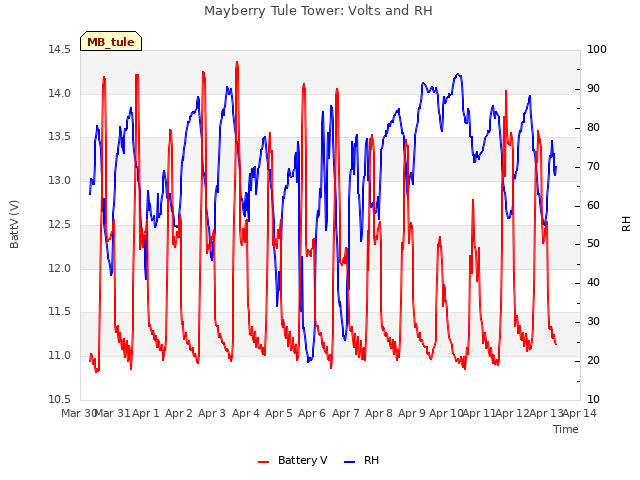Viewport: 640px width, 480px height.
Task: Click the 10 RH axis value
Action: click(593, 399)
